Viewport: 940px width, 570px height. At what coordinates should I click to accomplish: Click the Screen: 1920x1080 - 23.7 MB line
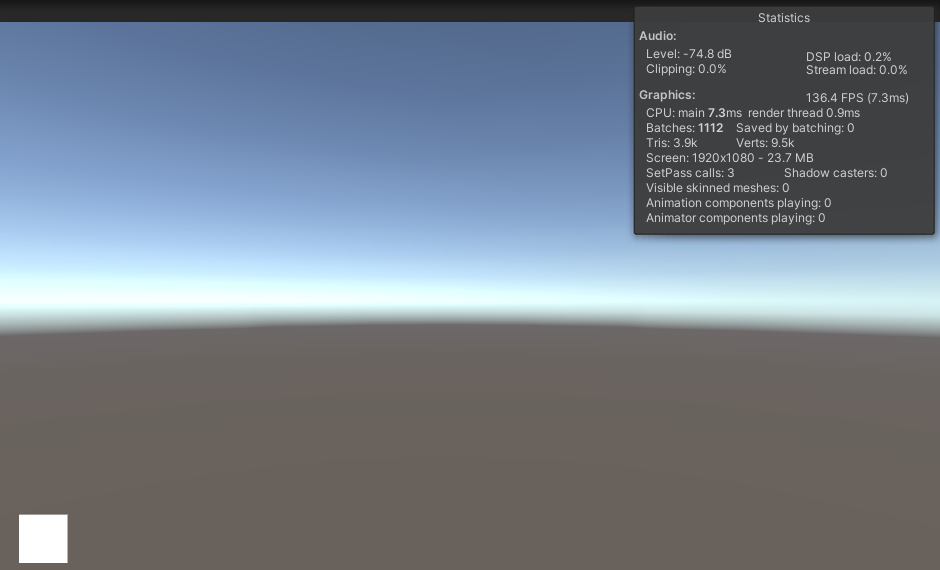pos(730,158)
